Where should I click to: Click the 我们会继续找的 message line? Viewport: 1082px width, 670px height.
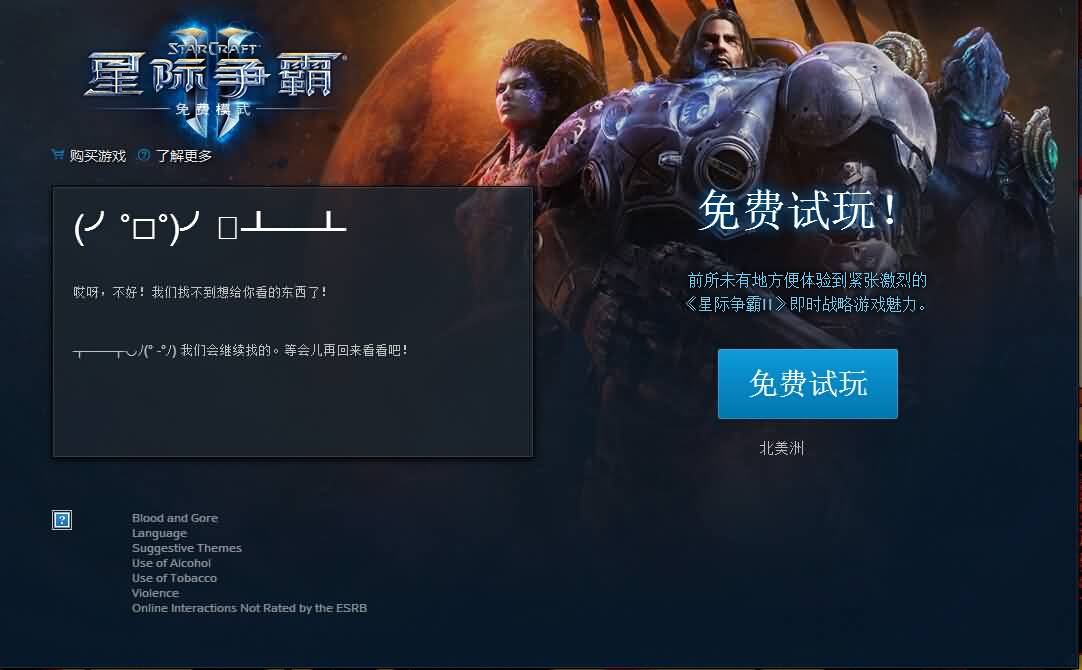coord(240,351)
